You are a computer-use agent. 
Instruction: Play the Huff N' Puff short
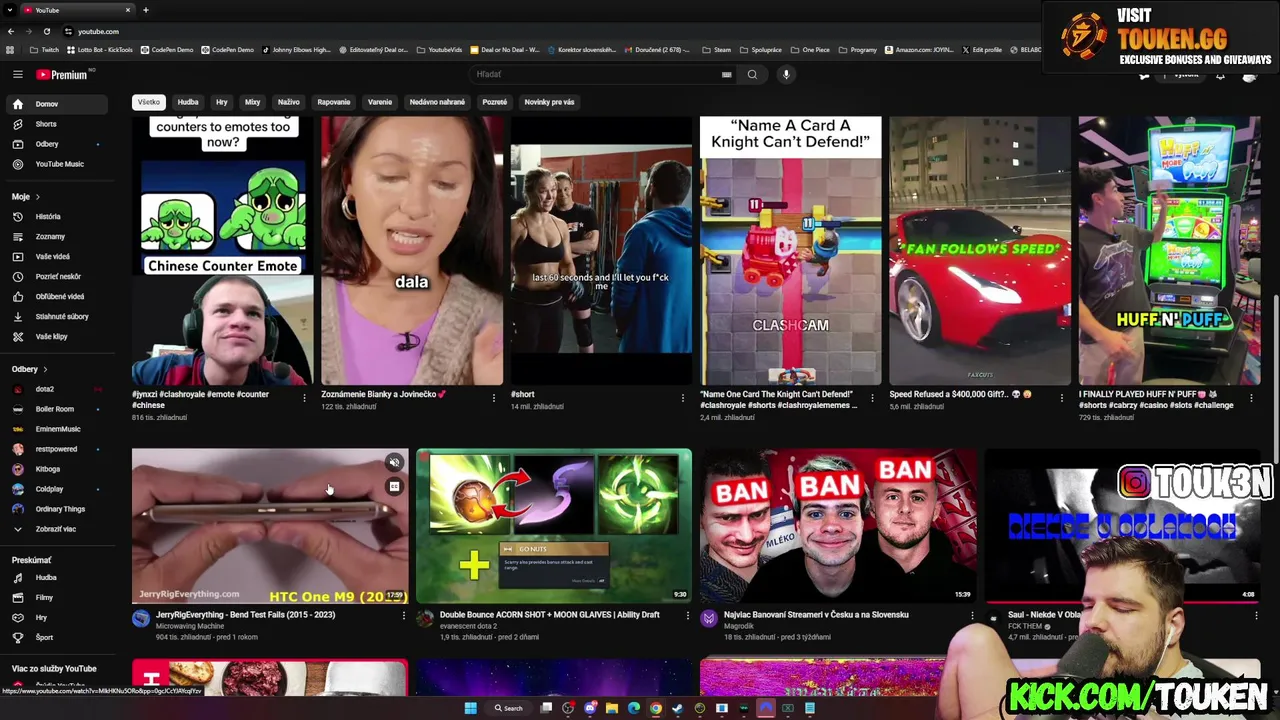pos(1169,250)
